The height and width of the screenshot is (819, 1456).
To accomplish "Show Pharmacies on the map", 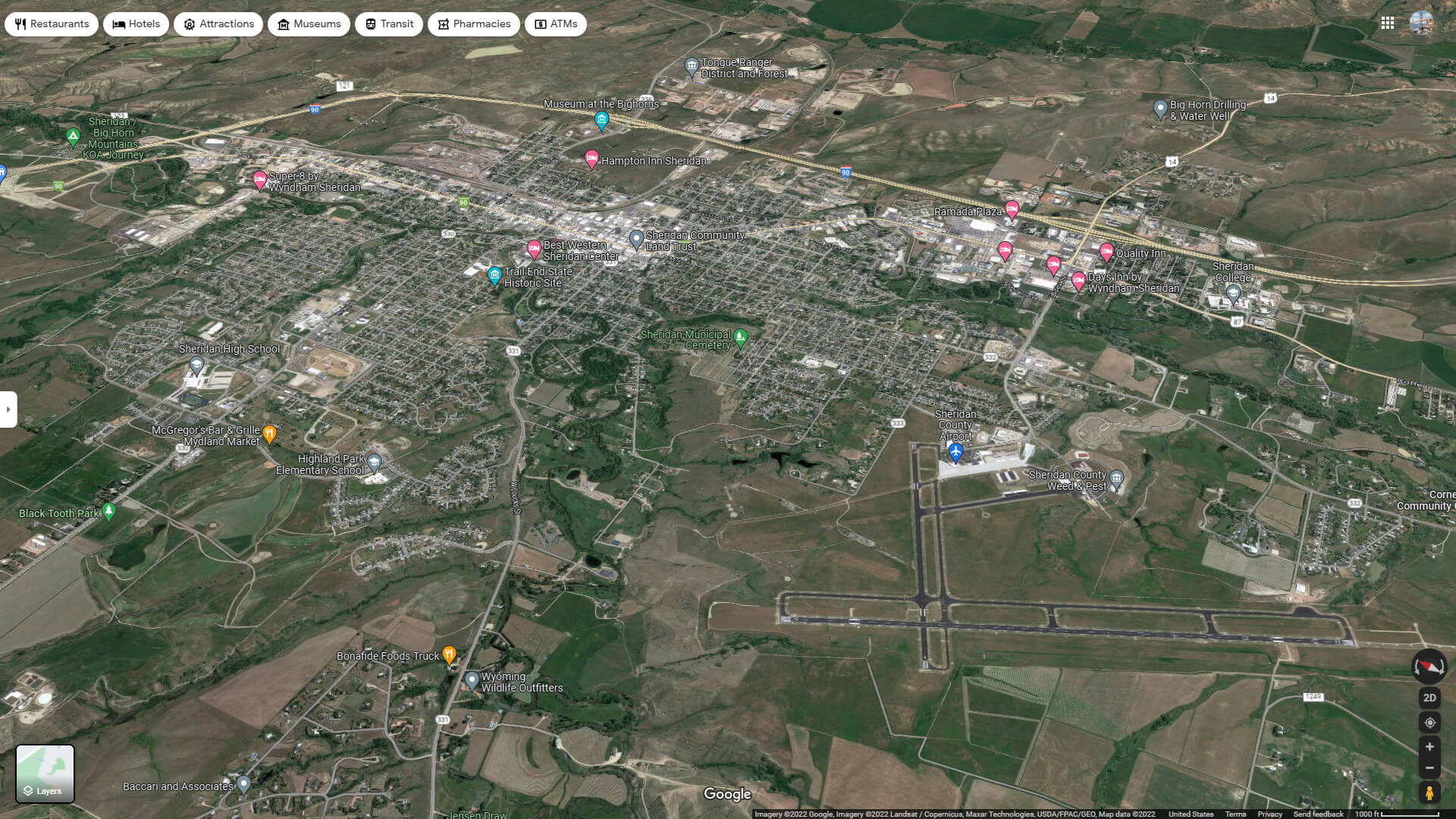I will point(473,24).
